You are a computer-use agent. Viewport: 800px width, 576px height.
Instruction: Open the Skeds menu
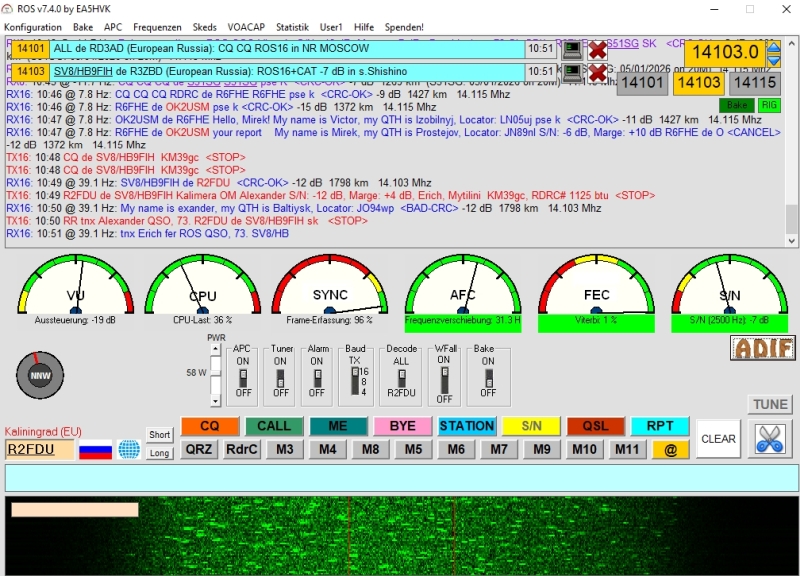205,28
